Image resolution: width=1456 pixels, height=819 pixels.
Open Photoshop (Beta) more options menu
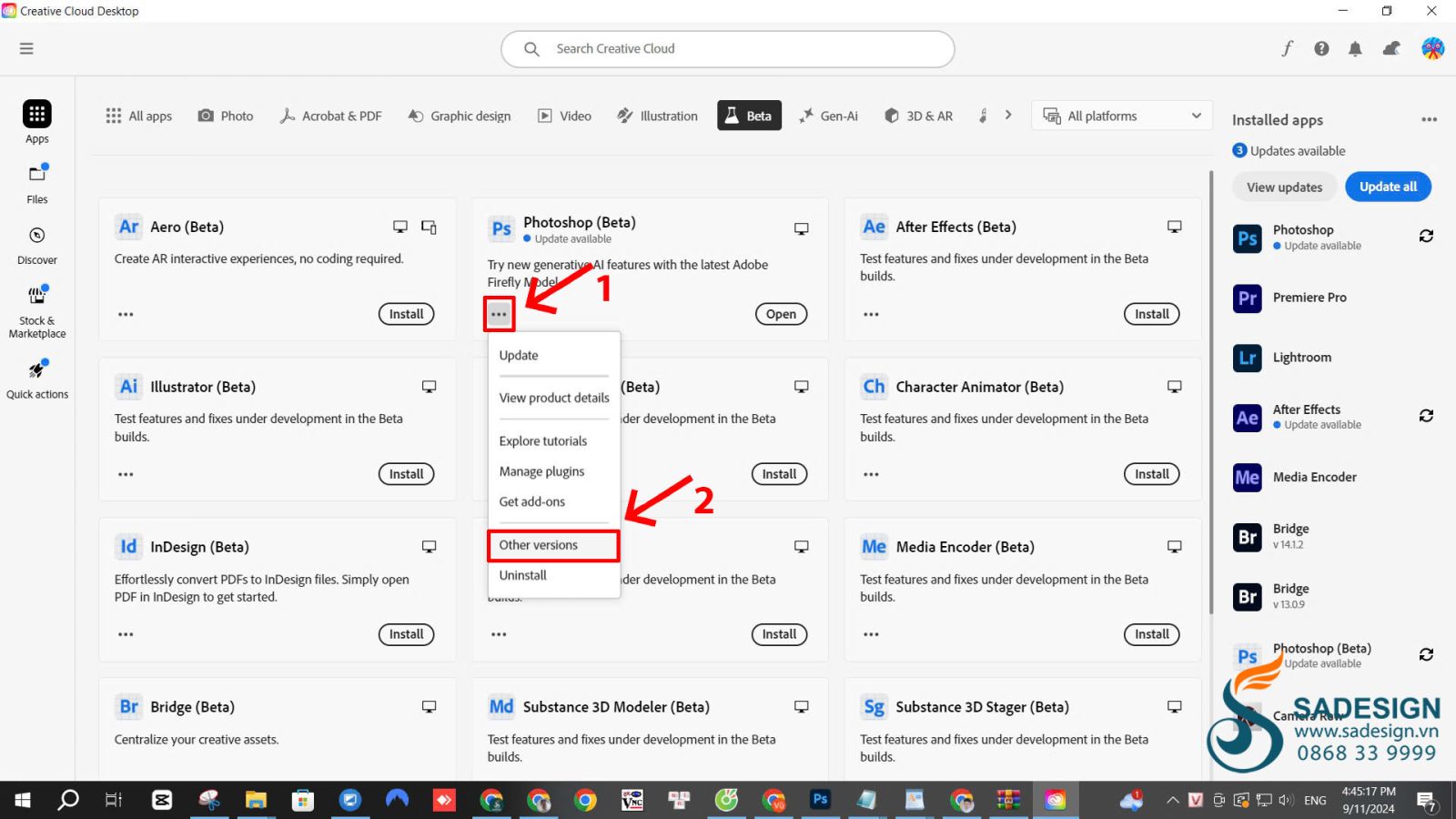[x=499, y=314]
